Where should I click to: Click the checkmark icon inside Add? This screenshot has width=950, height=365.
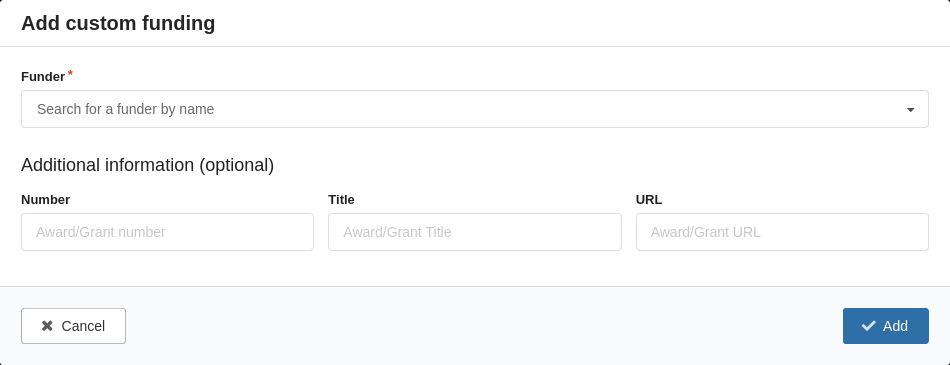point(868,326)
